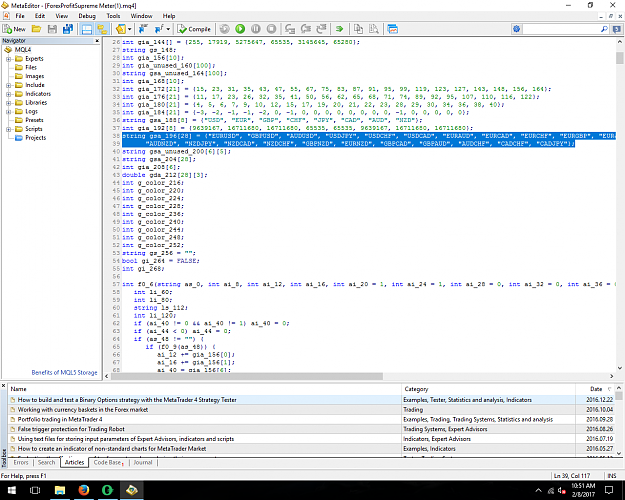Open dropdown arrow beside wizard icon

(130, 29)
